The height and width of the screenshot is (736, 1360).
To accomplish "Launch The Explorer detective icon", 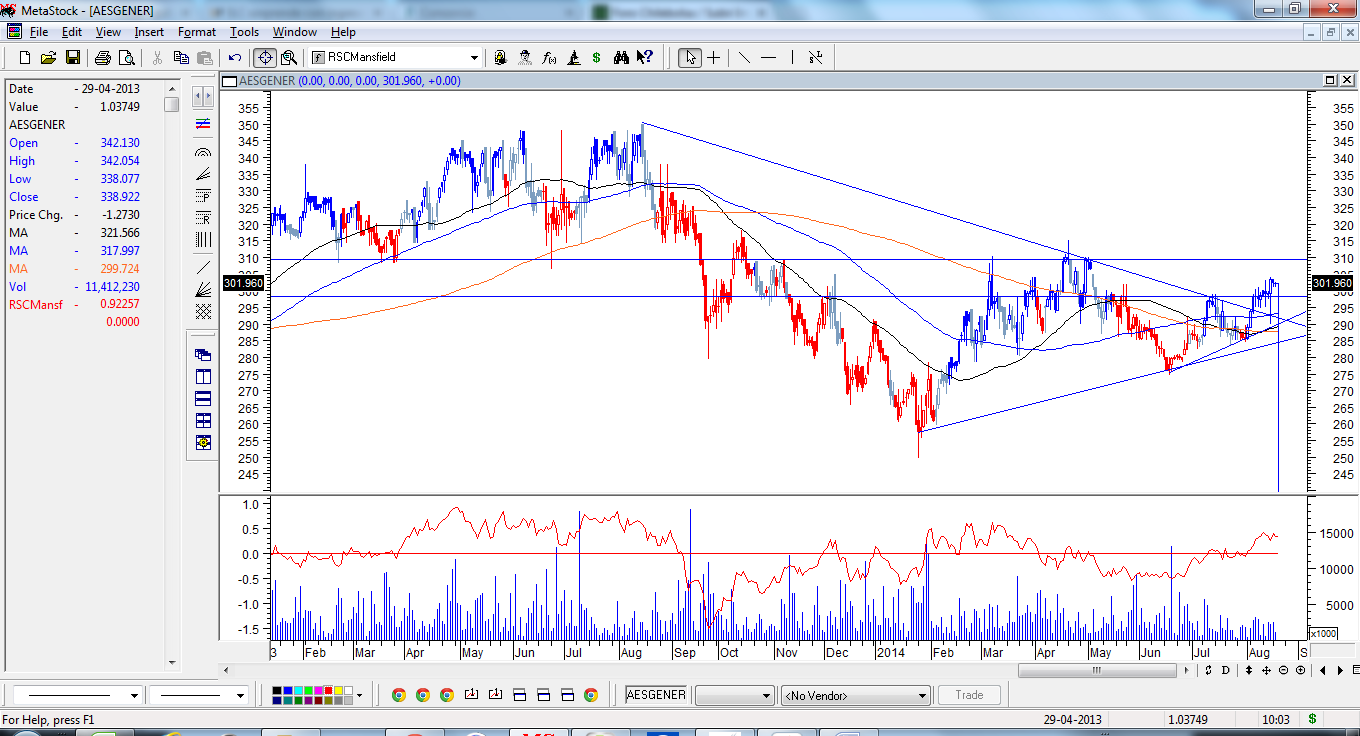I will pos(525,57).
